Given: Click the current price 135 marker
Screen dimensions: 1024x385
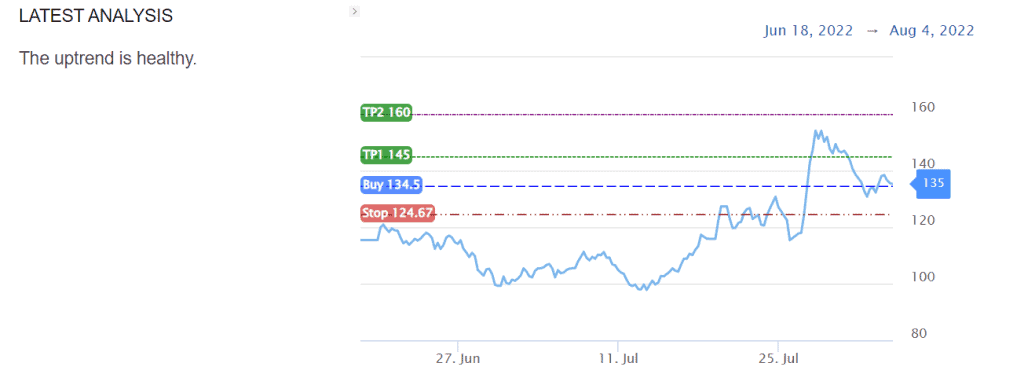Looking at the screenshot, I should click(933, 184).
